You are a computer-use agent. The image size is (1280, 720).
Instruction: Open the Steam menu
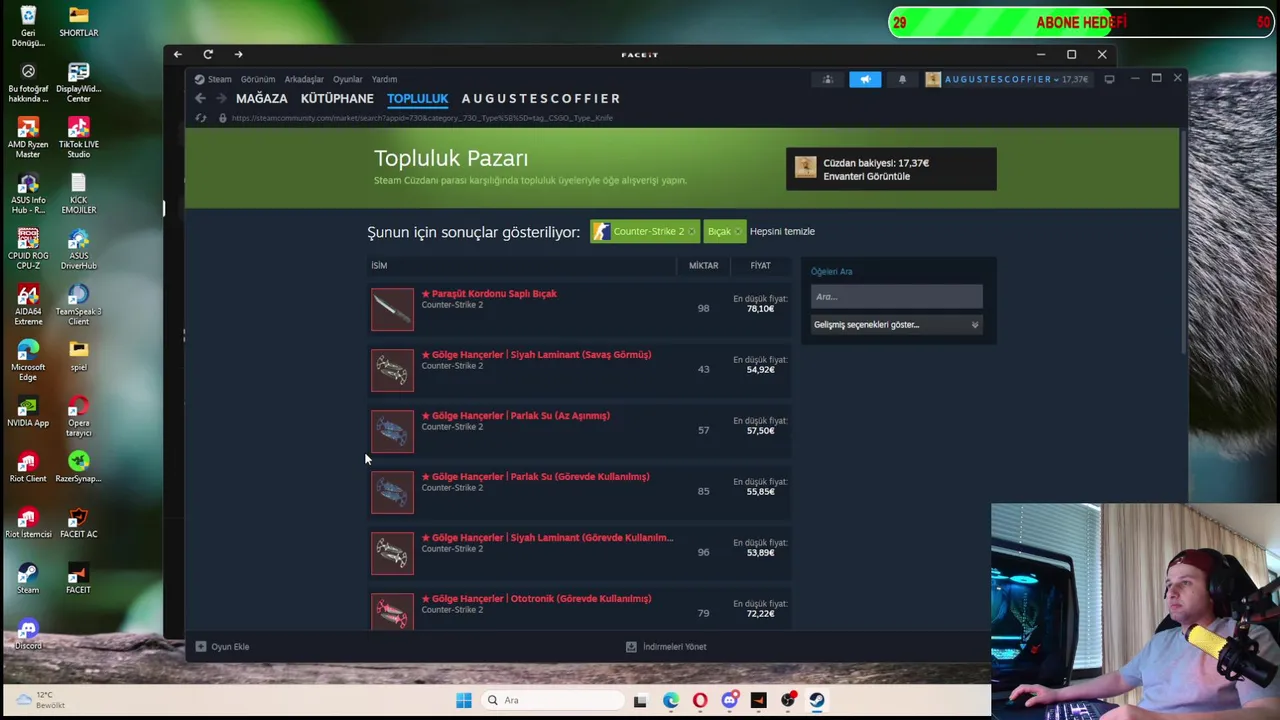(x=214, y=79)
